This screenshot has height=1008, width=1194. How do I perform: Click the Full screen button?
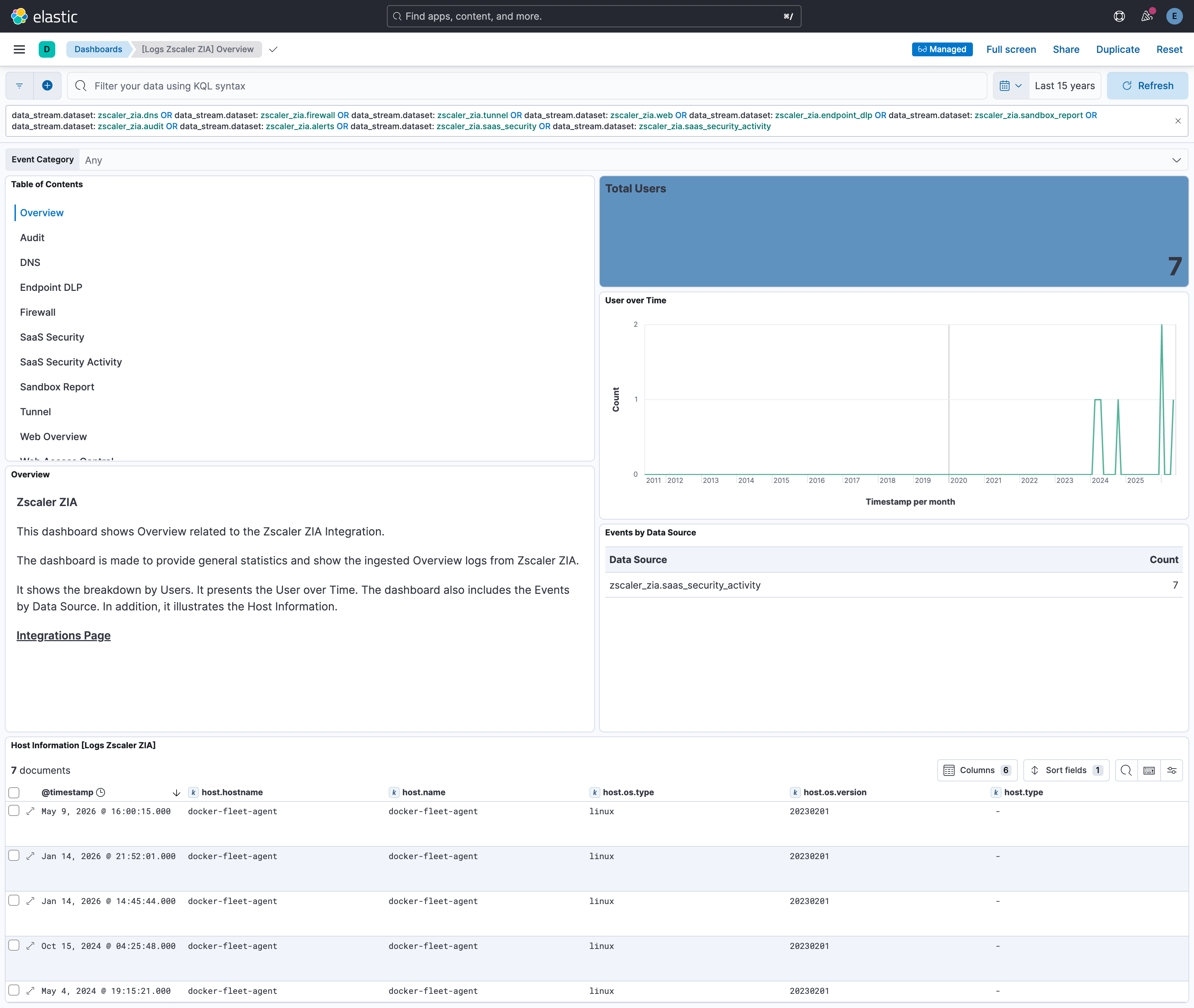(x=1011, y=49)
